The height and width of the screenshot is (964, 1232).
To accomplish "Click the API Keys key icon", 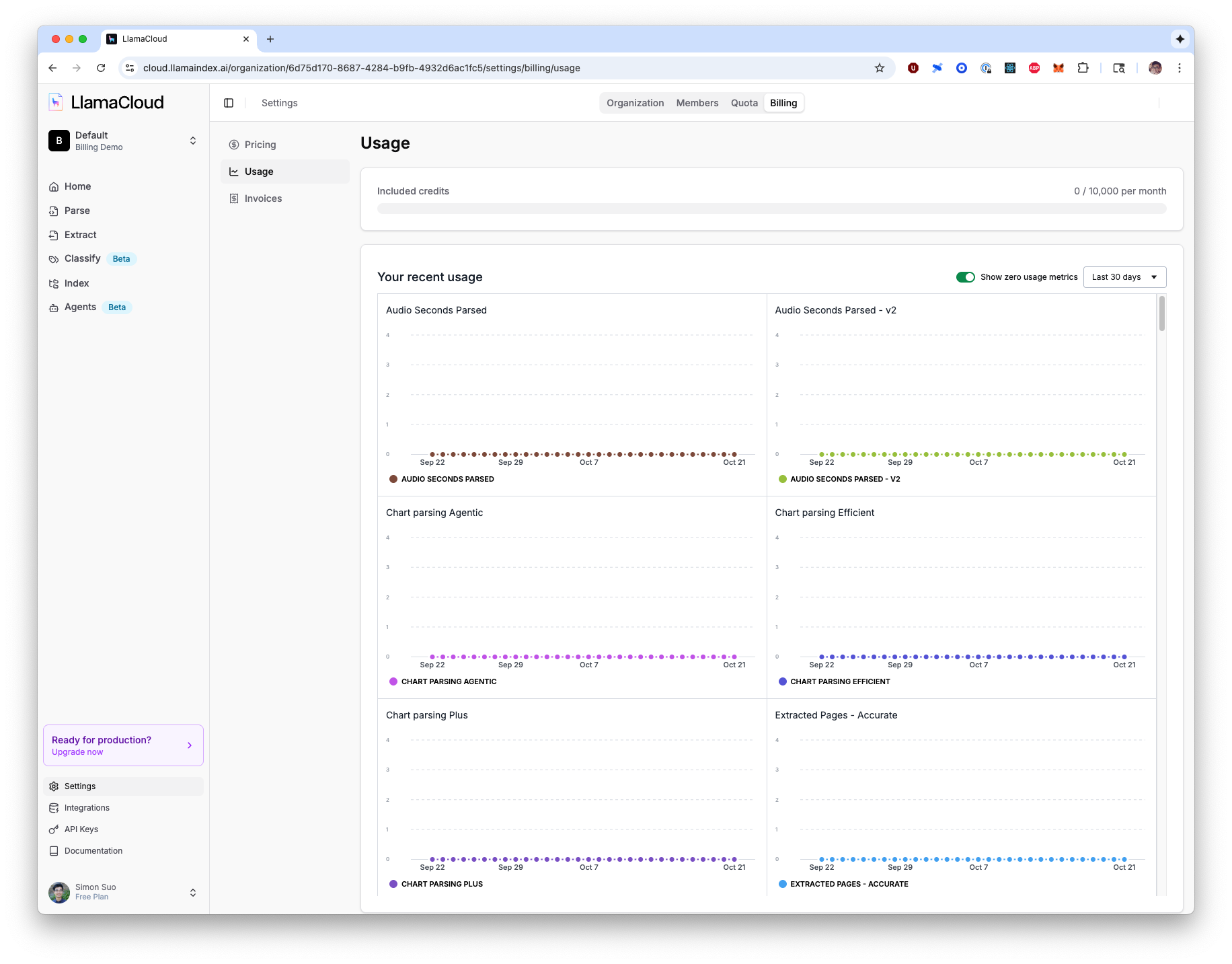I will 54,829.
